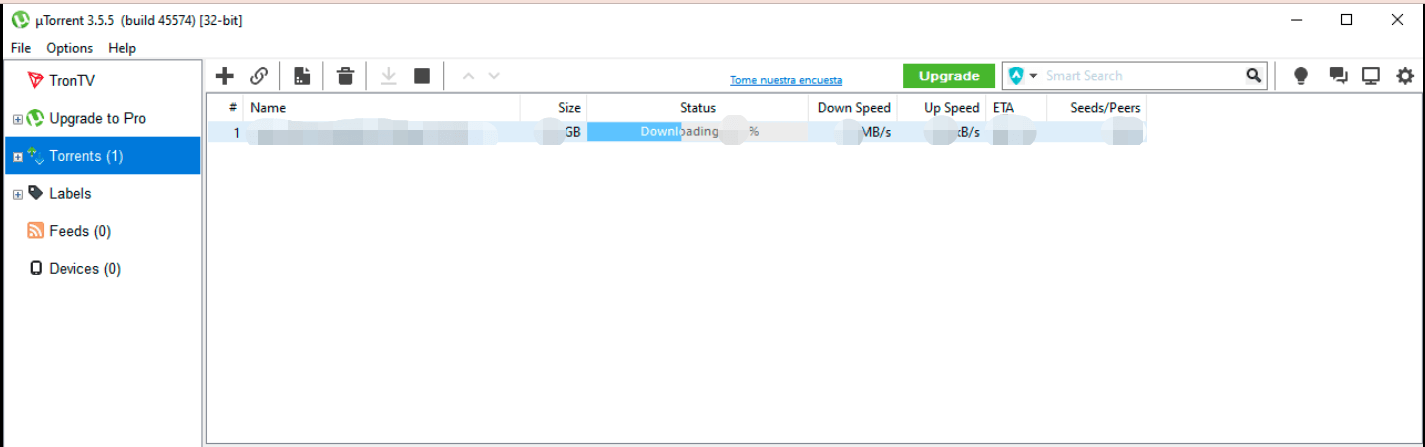Click the Stop square icon
The height and width of the screenshot is (447, 1425).
[422, 76]
